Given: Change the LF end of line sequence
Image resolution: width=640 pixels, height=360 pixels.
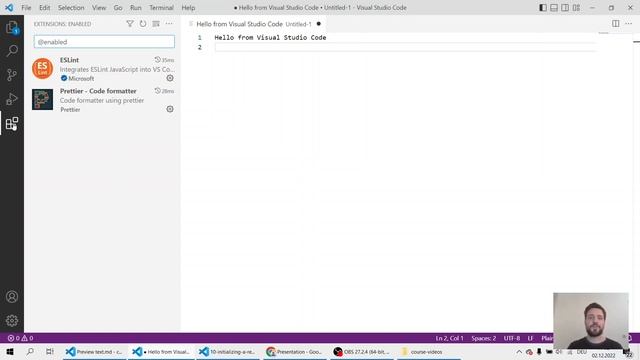Looking at the screenshot, I should (530, 338).
